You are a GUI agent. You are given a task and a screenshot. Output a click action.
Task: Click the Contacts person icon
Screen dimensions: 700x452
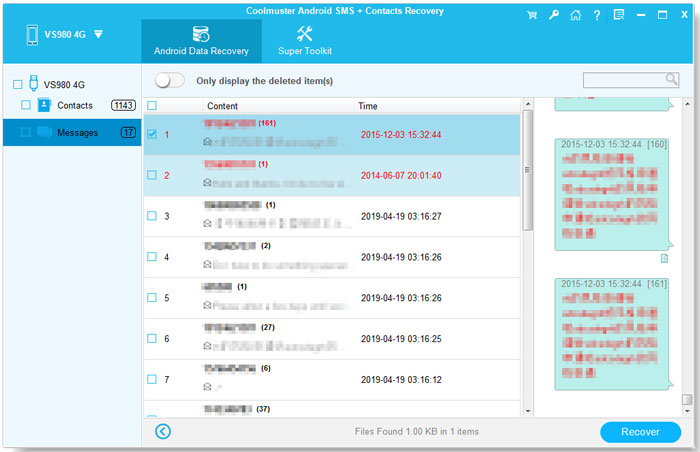pyautogui.click(x=44, y=105)
